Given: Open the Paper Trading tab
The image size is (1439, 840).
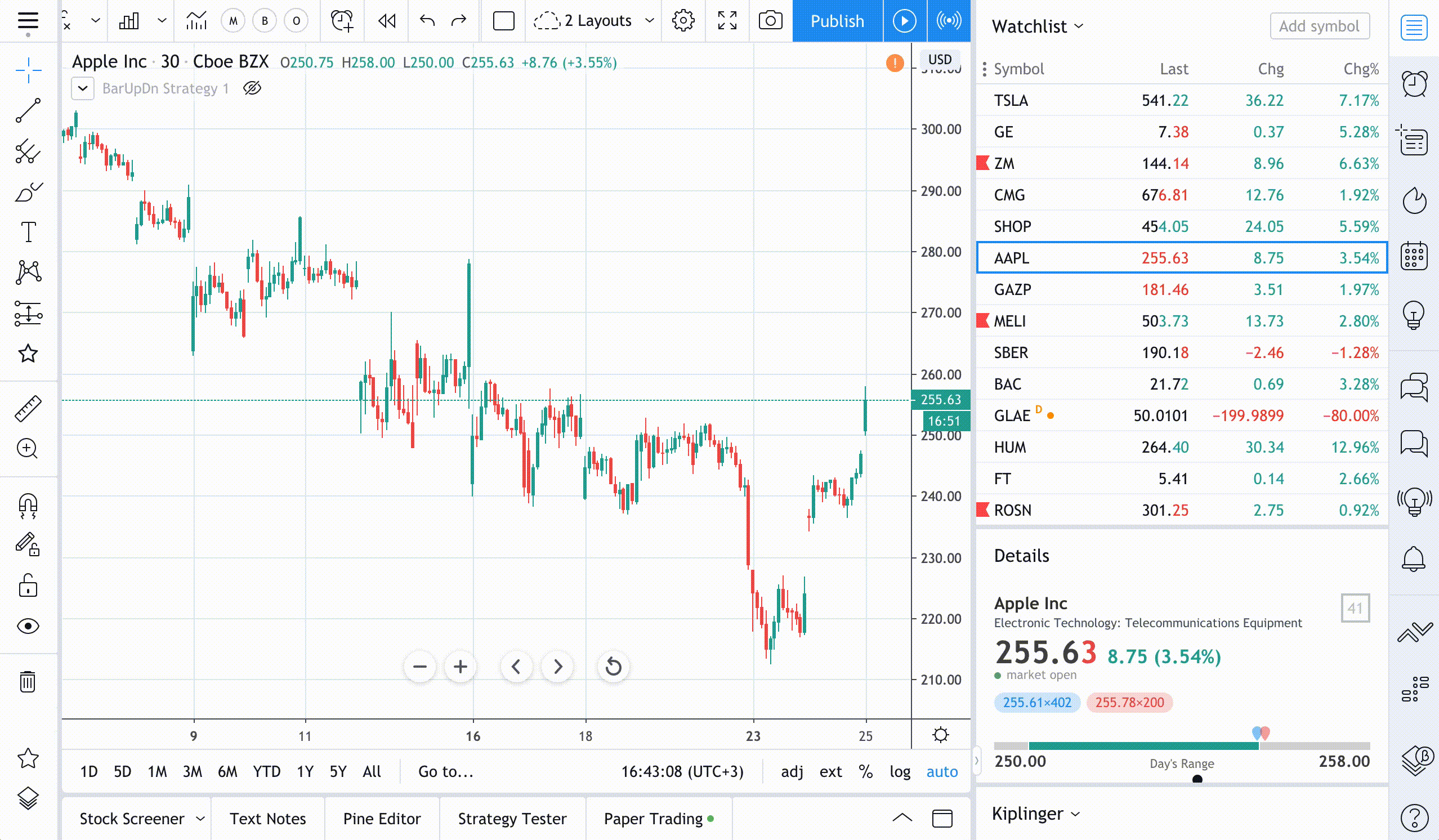Looking at the screenshot, I should point(658,818).
